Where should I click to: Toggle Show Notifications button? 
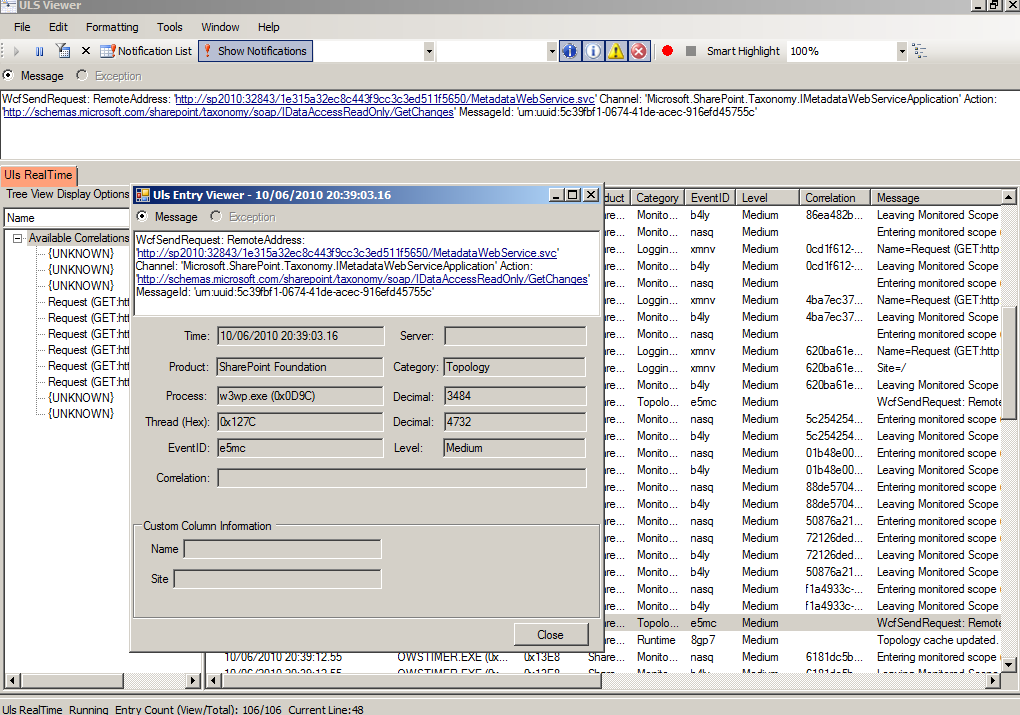255,51
